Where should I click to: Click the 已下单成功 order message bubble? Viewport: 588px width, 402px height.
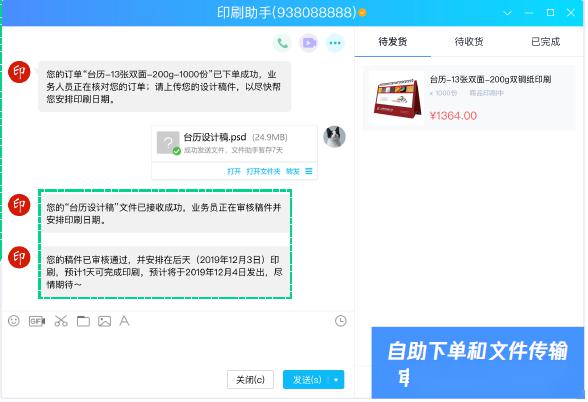[164, 87]
